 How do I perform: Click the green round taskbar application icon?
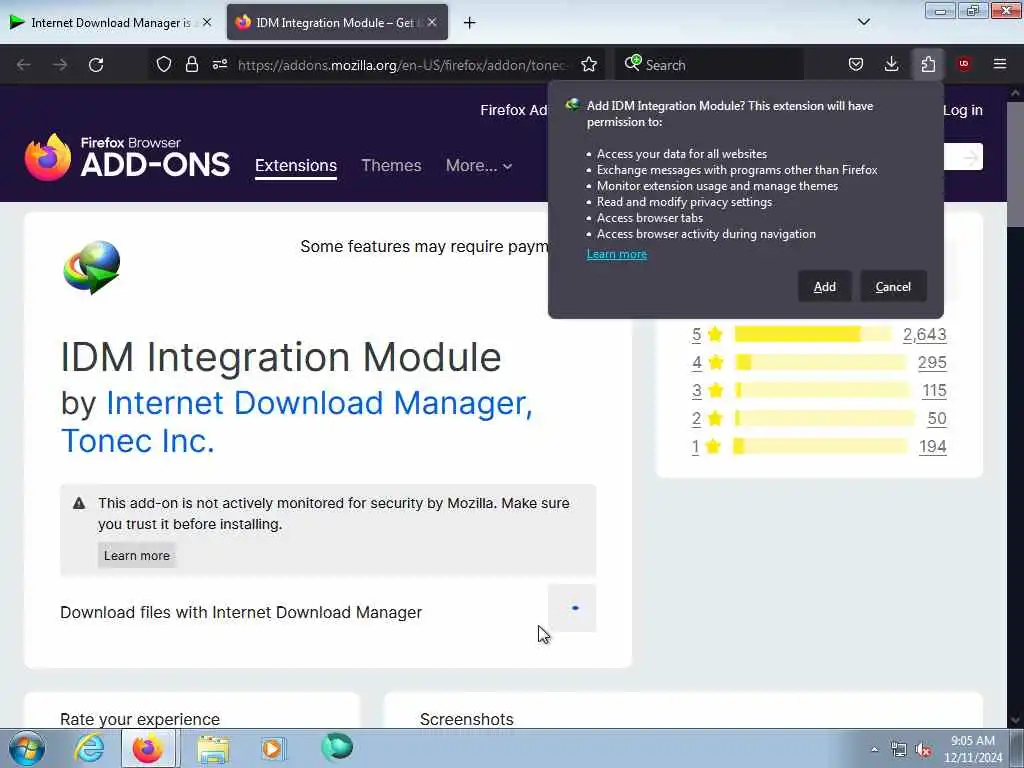(x=337, y=747)
